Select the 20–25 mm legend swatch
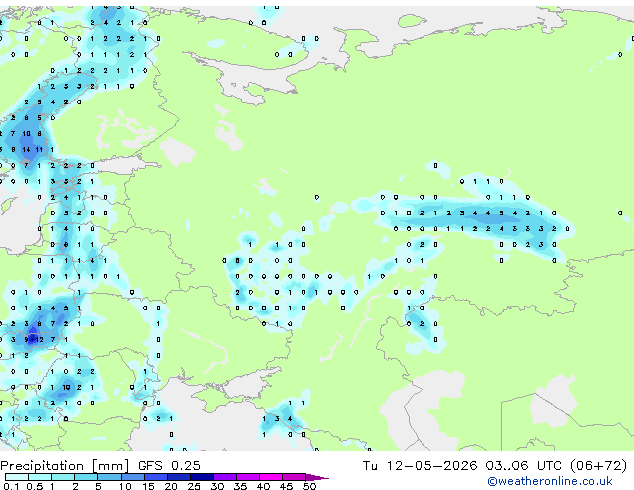This screenshot has width=634, height=490. [x=179, y=477]
